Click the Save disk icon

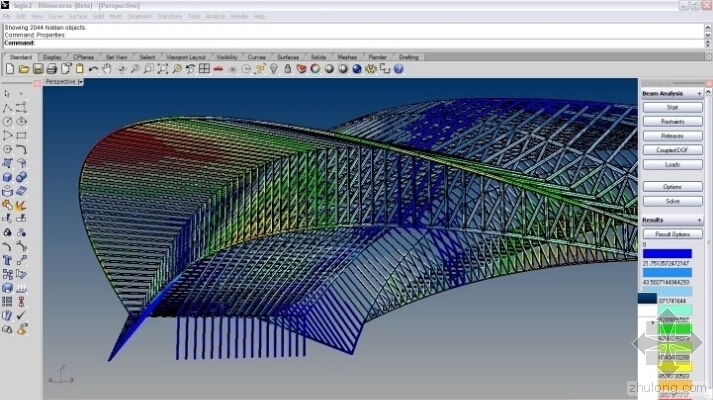tap(38, 69)
